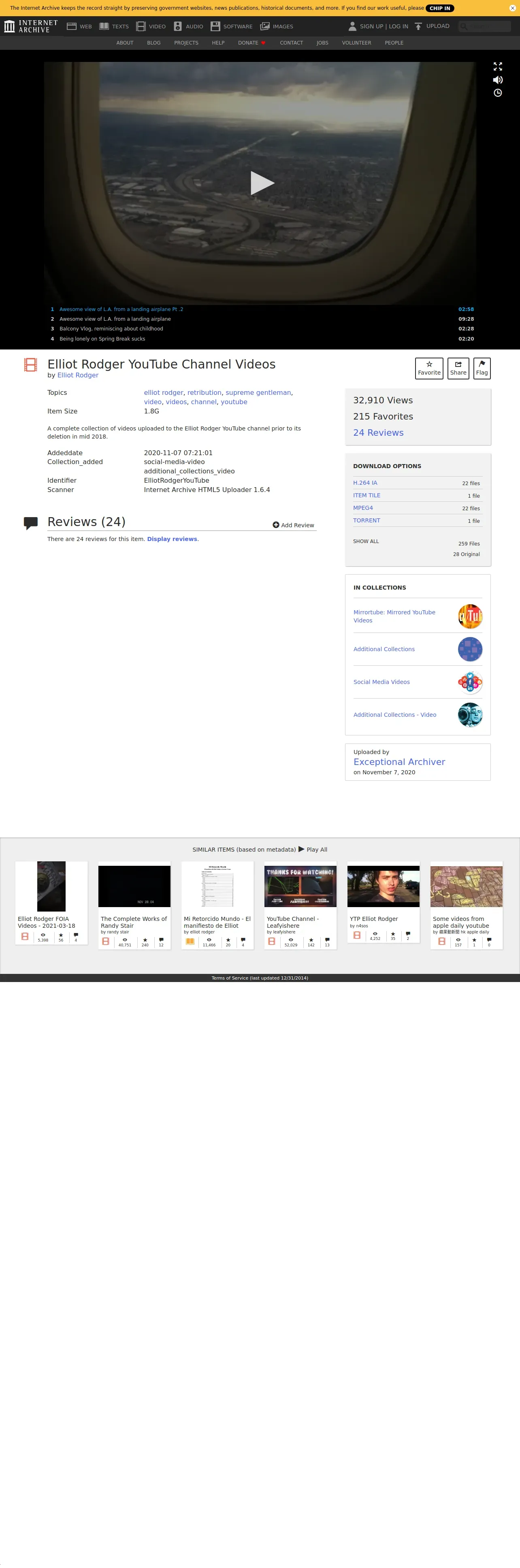
Task: Click the Internet Archive logo
Action: click(x=30, y=26)
